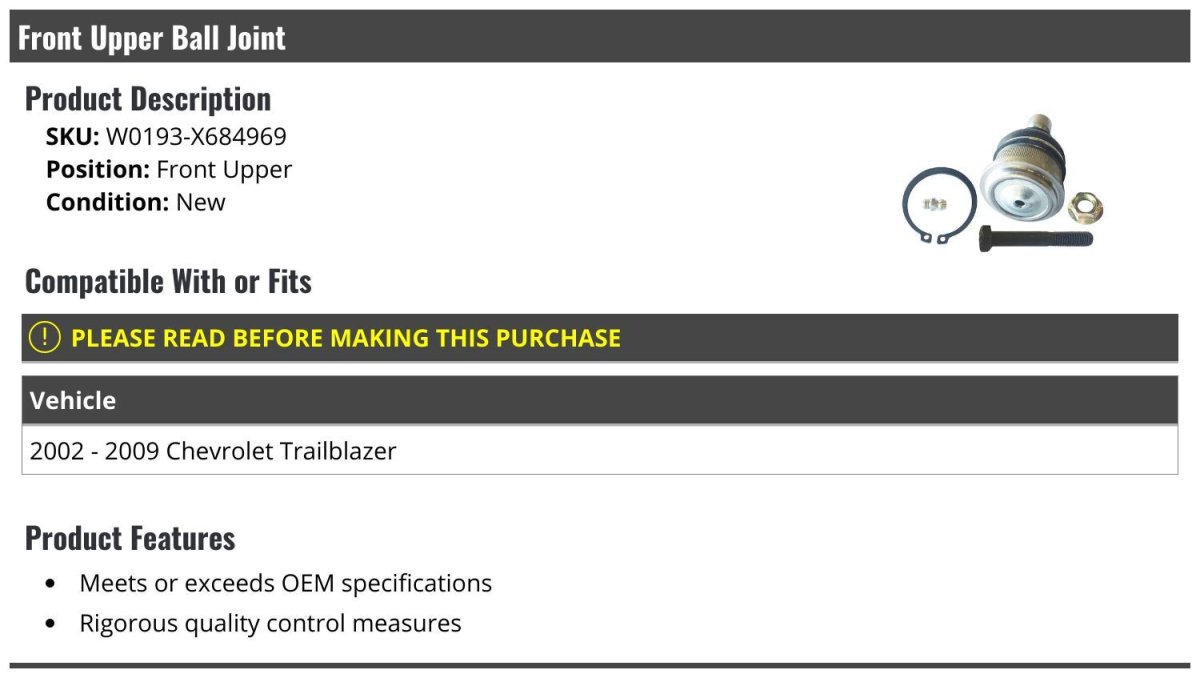Click 'Meets or exceeds OEM specifications' text
This screenshot has height=678, width=1200.
[x=285, y=583]
